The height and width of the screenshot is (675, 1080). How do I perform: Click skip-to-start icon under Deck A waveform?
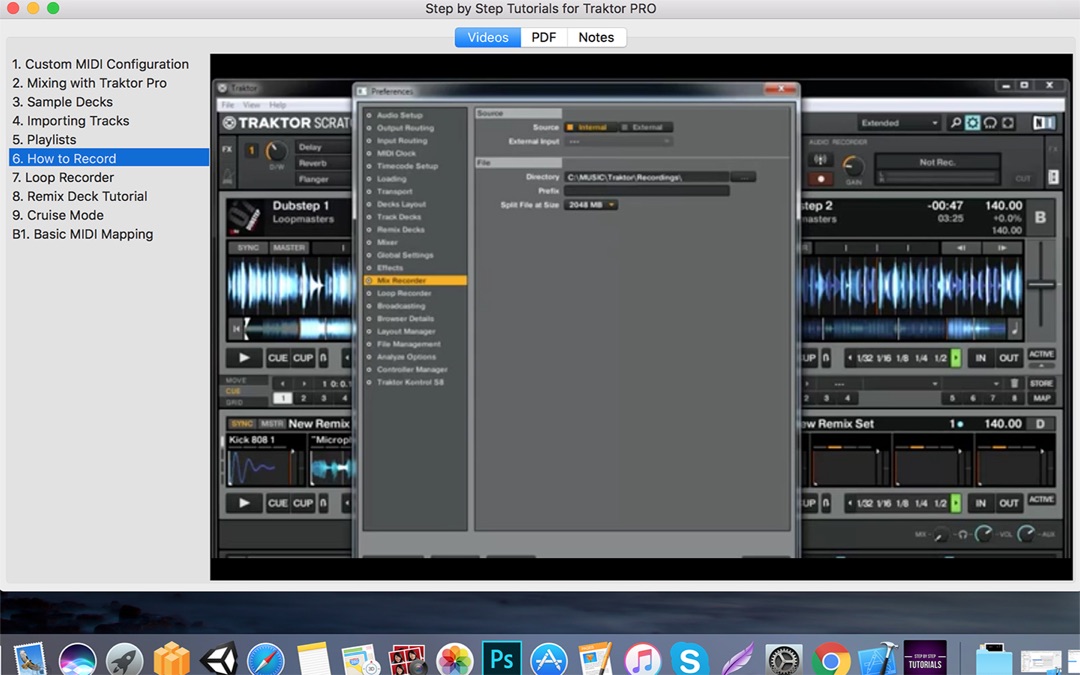pyautogui.click(x=236, y=329)
